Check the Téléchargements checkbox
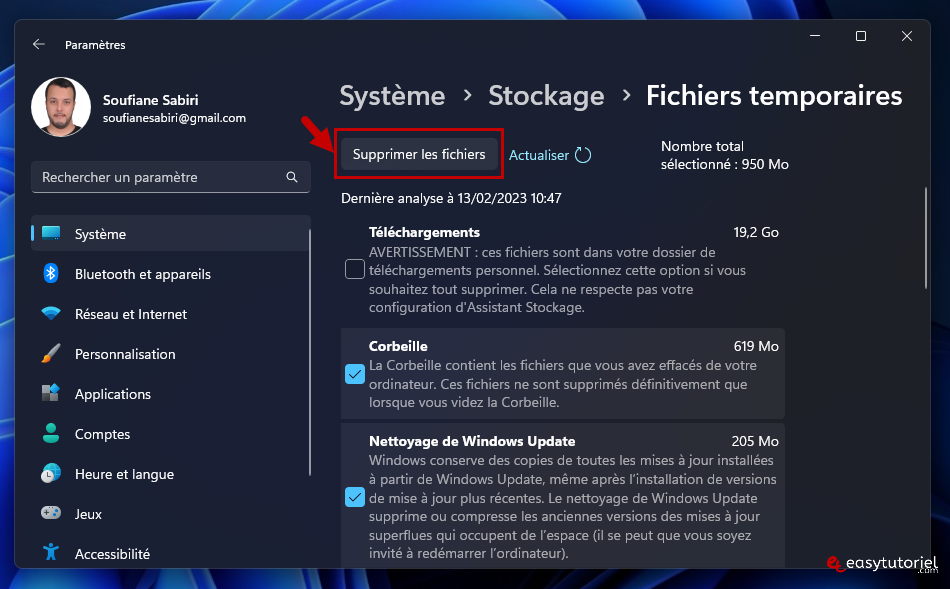The height and width of the screenshot is (589, 950). [354, 269]
